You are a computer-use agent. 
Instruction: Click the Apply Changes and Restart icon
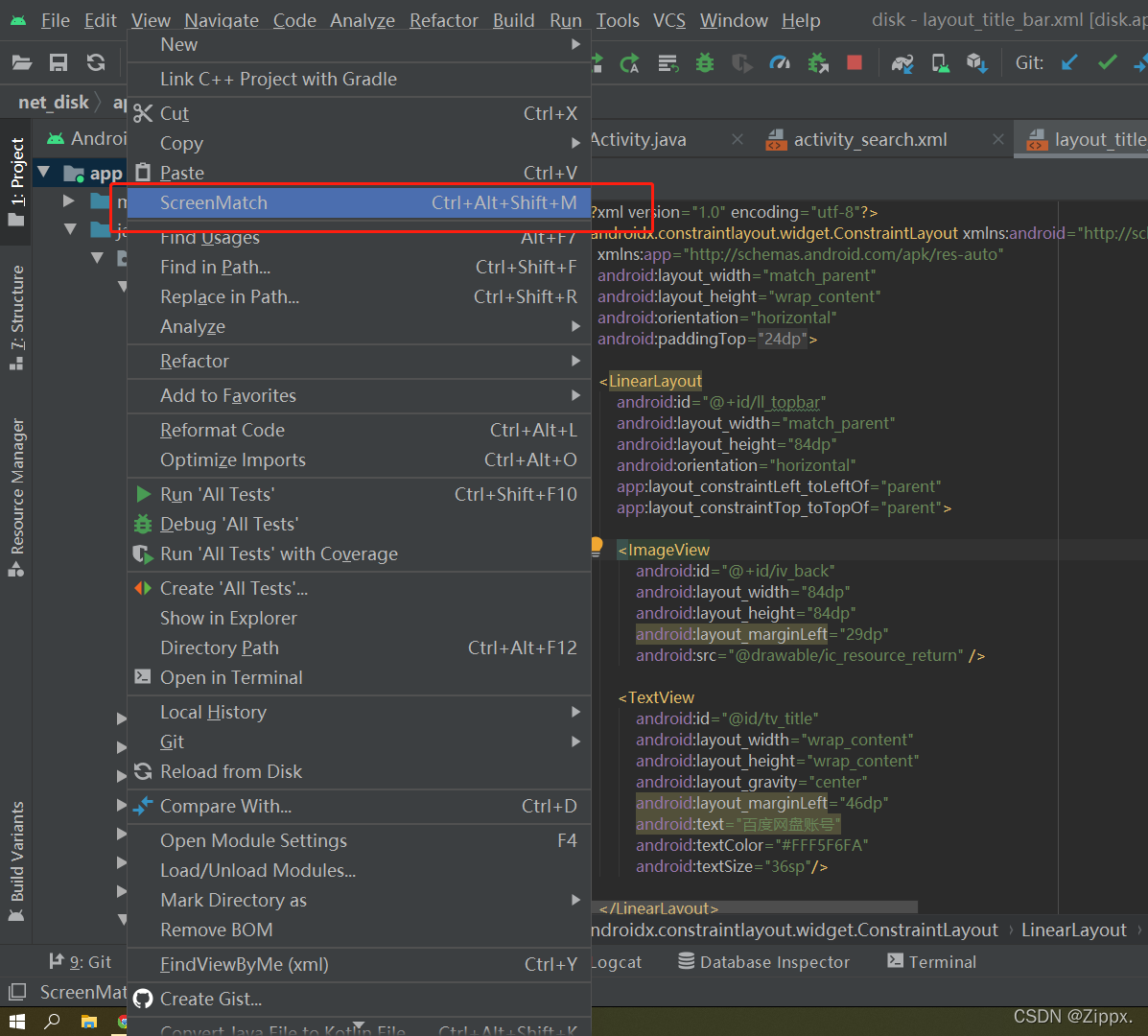(630, 63)
